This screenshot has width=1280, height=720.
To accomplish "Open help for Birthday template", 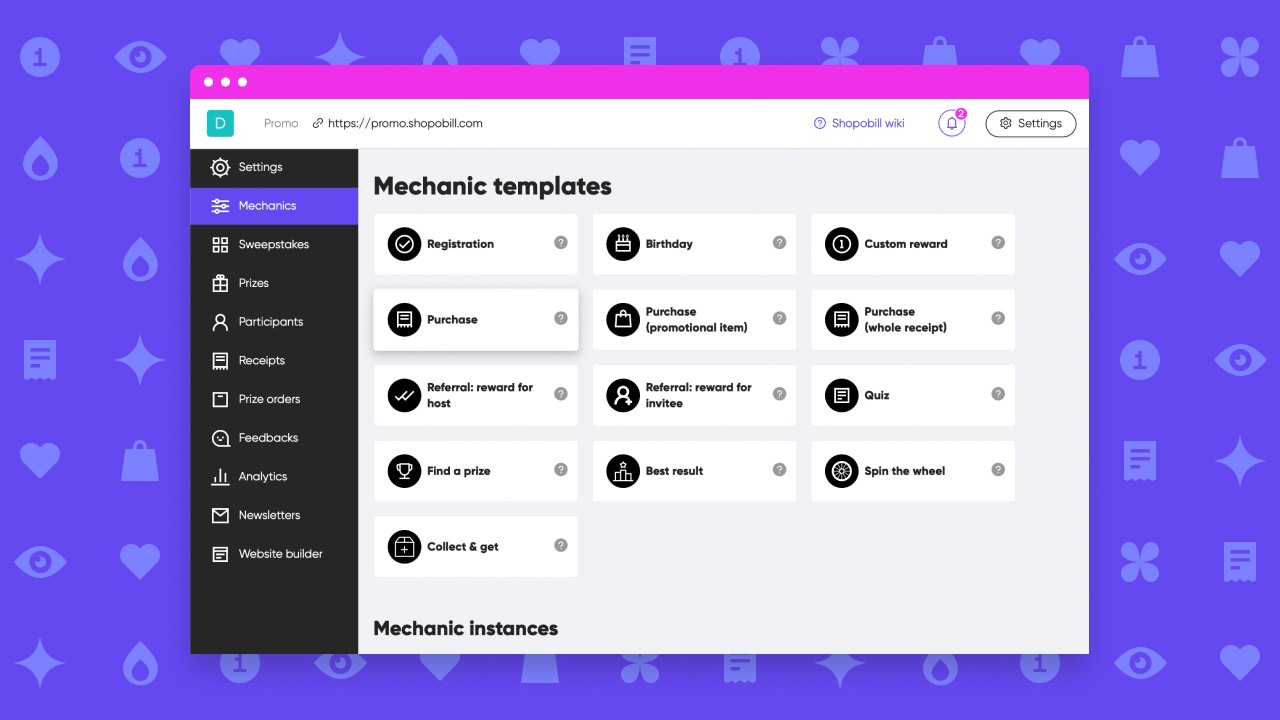I will 780,242.
